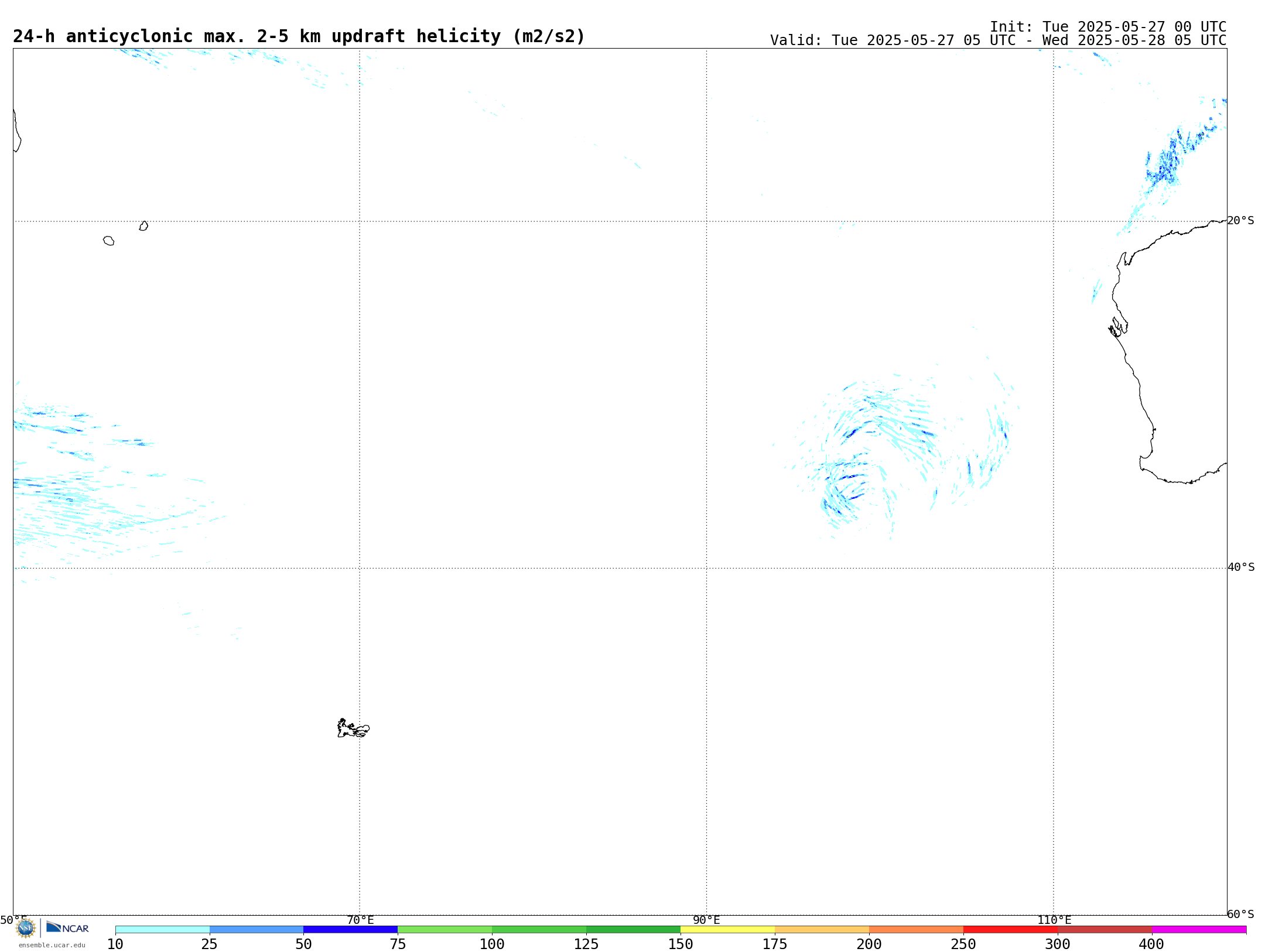Click the 60°S latitude label
Screen dimensions: 1265x952
[1241, 914]
